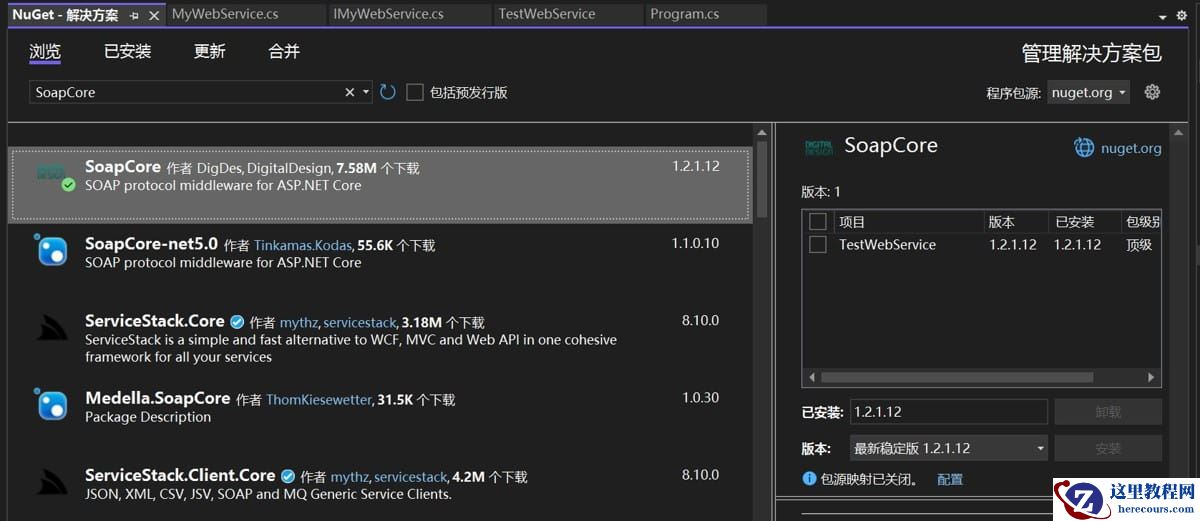
Task: Open author servicestack link for ServiceStack.Core
Action: 360,323
